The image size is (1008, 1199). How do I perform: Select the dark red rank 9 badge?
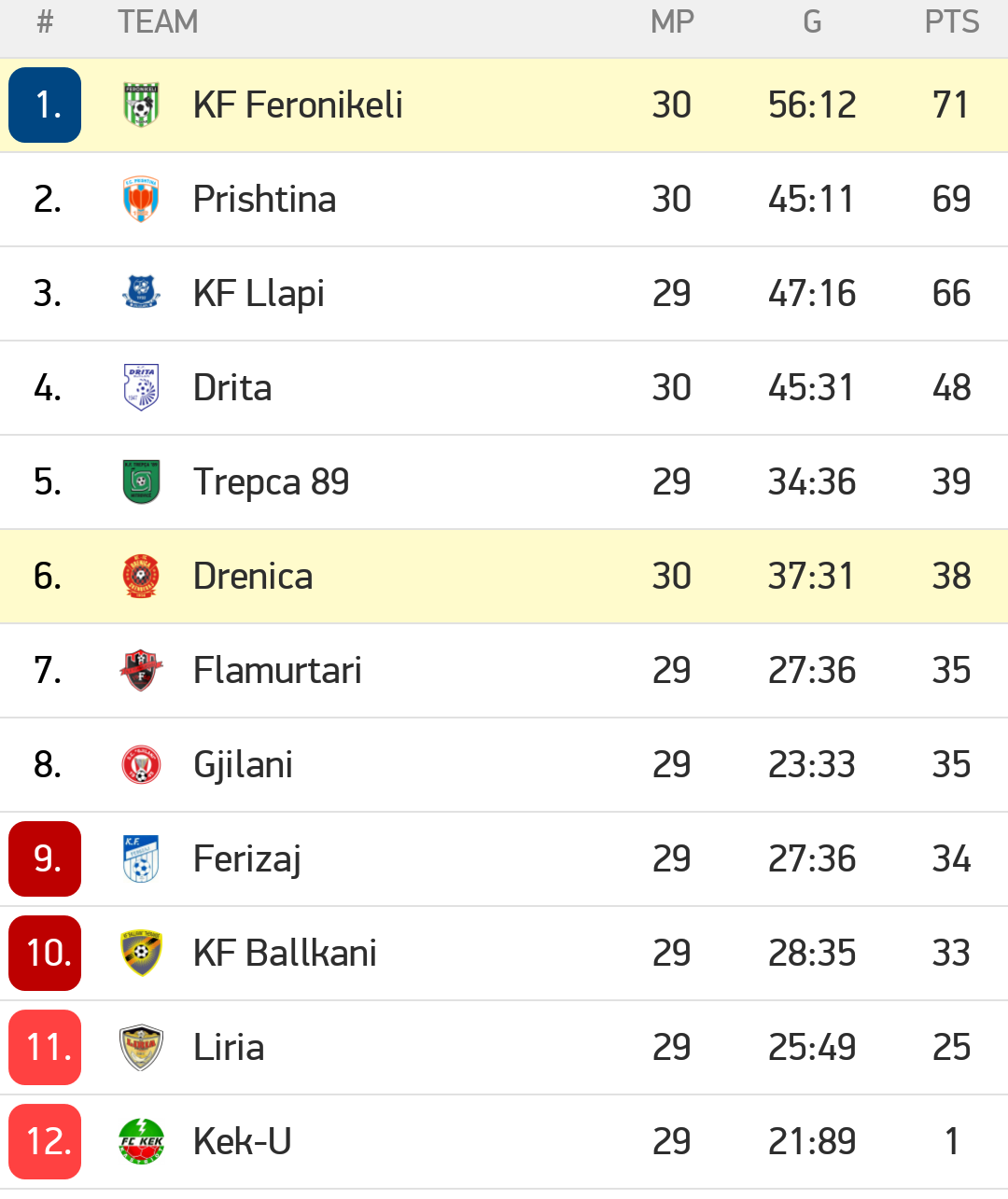45,858
